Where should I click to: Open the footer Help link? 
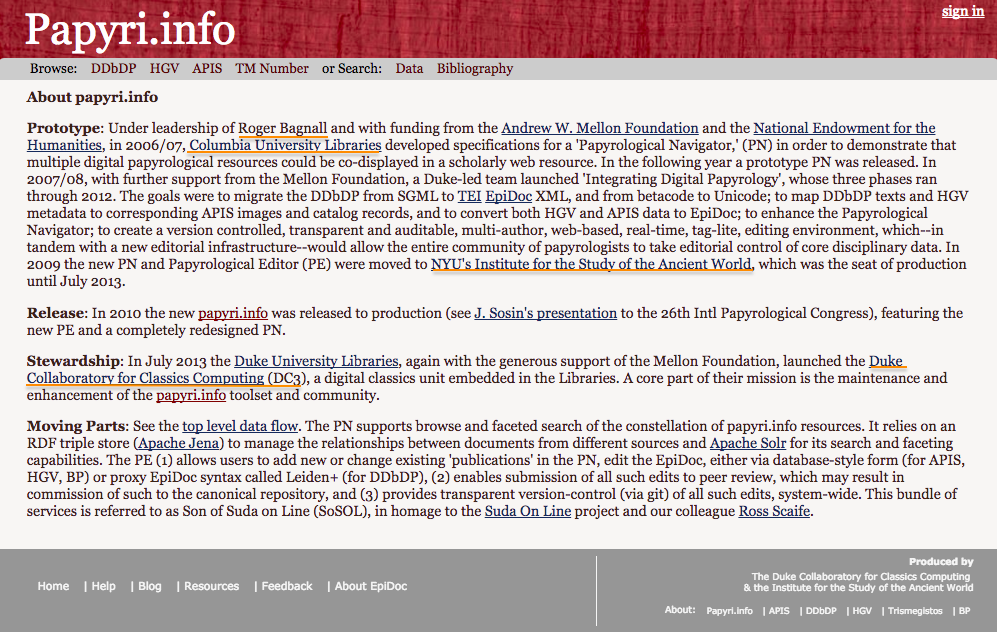coord(104,586)
